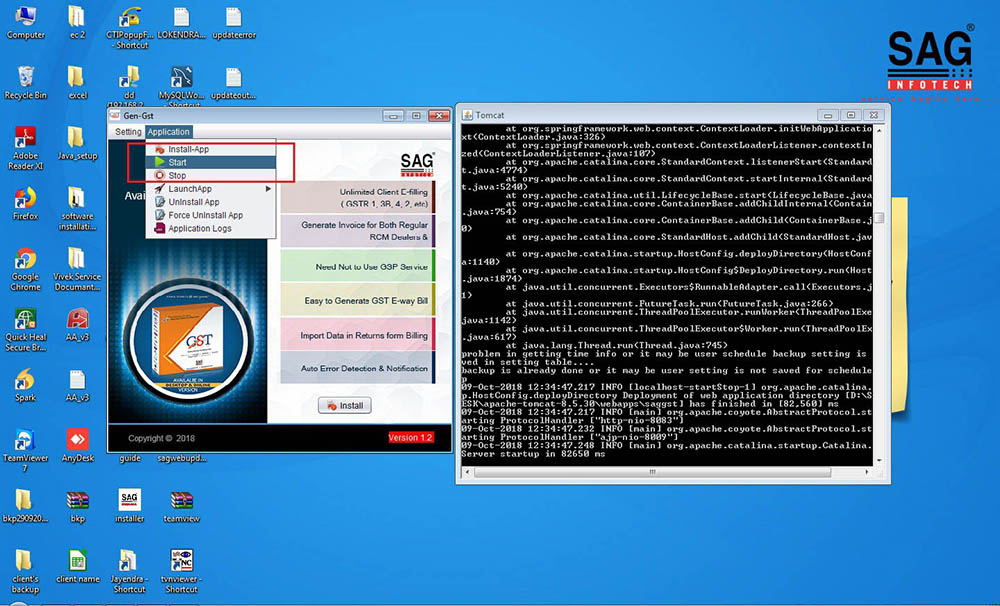This screenshot has width=1000, height=606.
Task: Click the Quick Heal Secure Browser icon
Action: (25, 320)
